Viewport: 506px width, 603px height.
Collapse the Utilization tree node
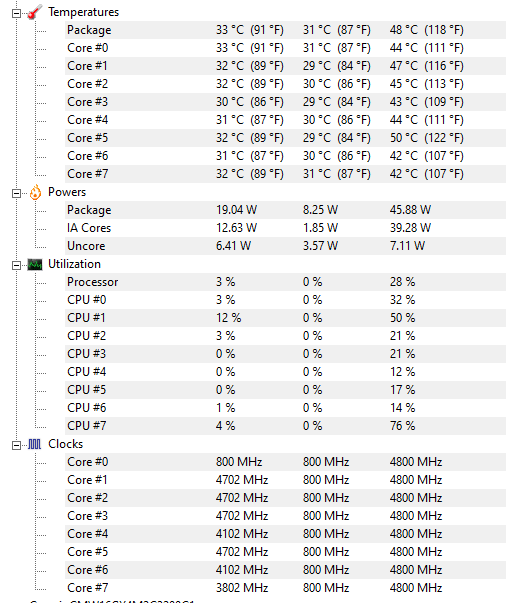(x=16, y=265)
